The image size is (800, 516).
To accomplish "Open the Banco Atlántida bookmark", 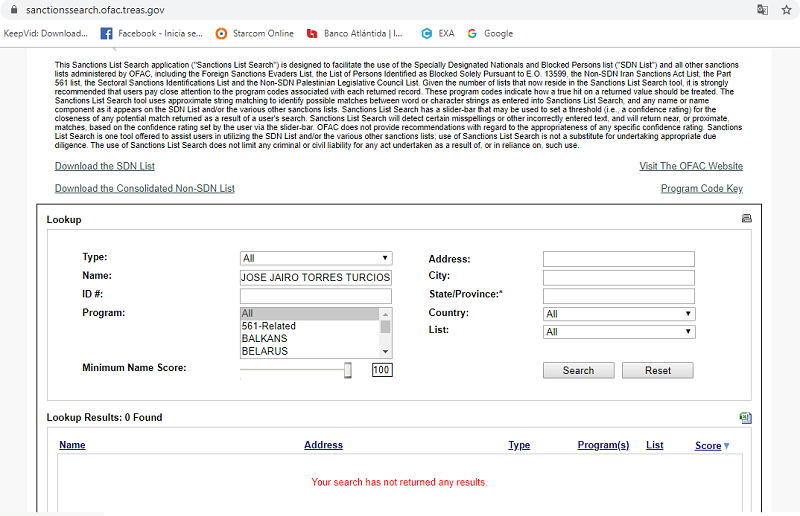I will pyautogui.click(x=355, y=33).
